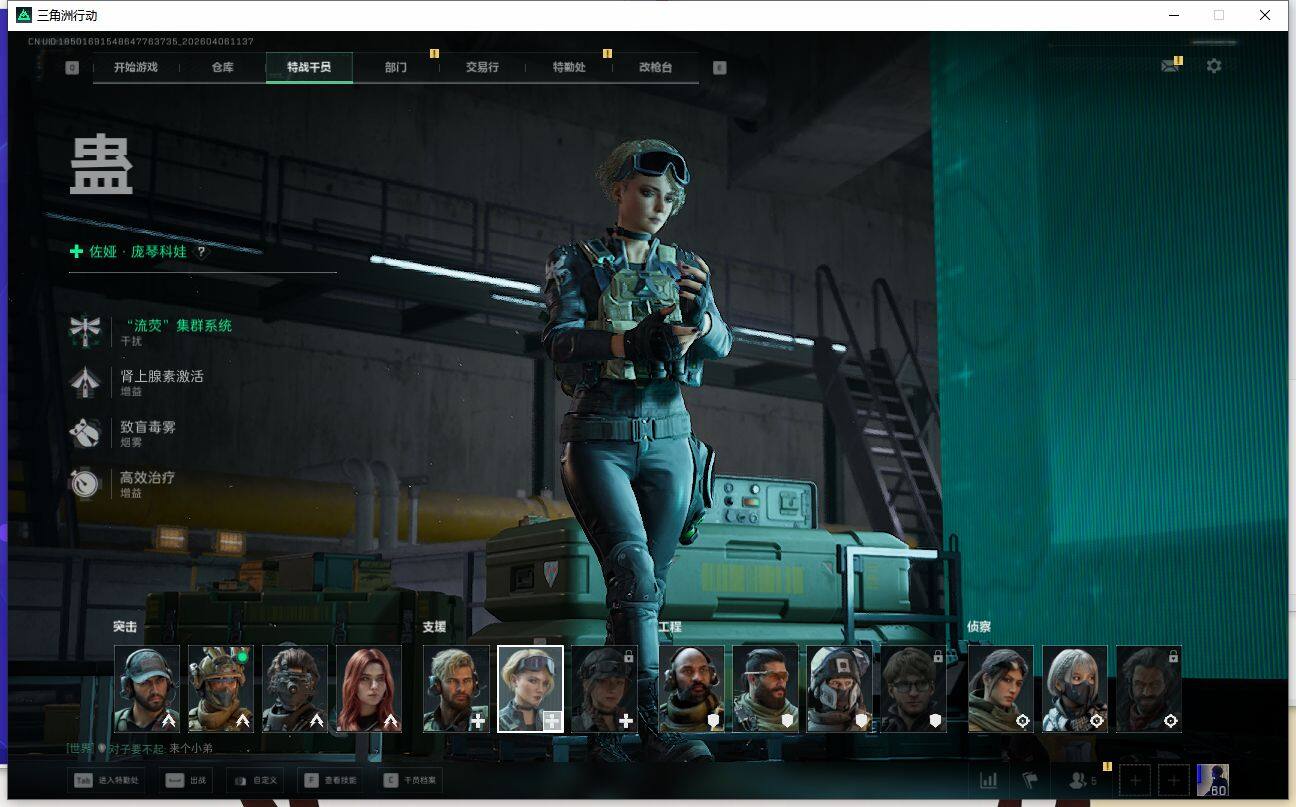Select the red-haired assault operator portrait
Image resolution: width=1296 pixels, height=807 pixels.
click(x=369, y=688)
